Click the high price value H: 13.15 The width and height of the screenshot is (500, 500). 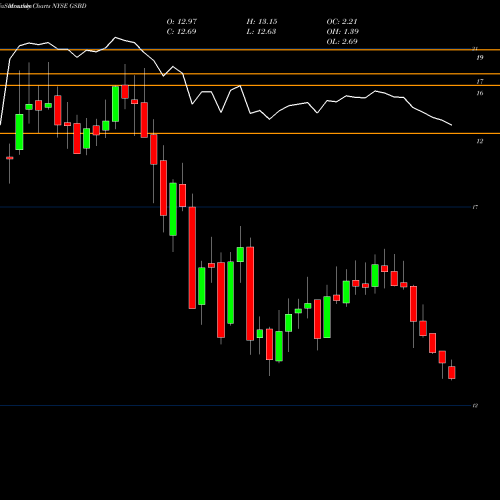click(x=262, y=22)
